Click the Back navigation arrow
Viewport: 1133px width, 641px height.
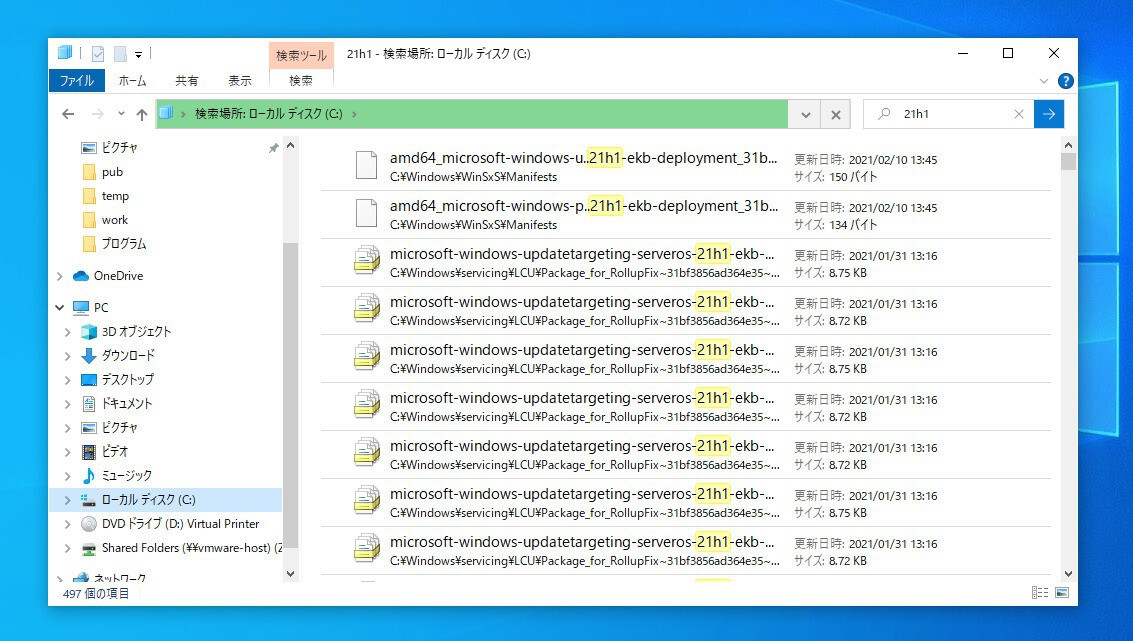click(x=68, y=114)
